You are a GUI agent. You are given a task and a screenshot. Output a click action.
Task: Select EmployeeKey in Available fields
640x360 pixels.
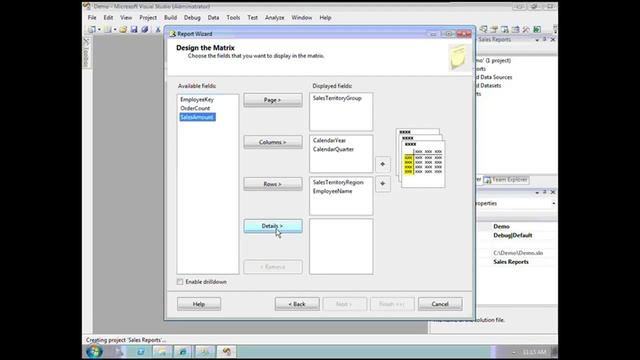[197, 100]
